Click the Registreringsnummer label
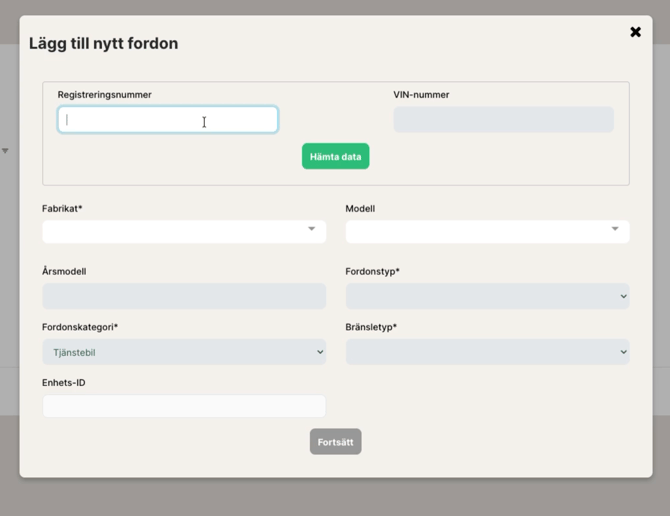 tap(104, 95)
